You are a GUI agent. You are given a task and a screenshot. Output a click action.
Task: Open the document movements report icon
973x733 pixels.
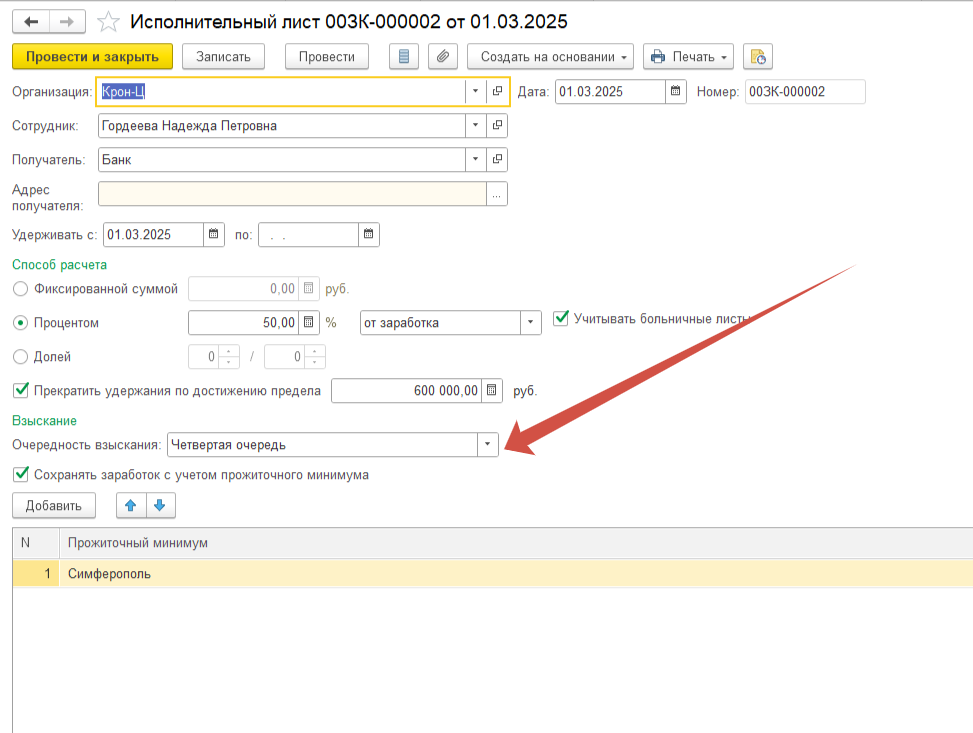coord(404,57)
